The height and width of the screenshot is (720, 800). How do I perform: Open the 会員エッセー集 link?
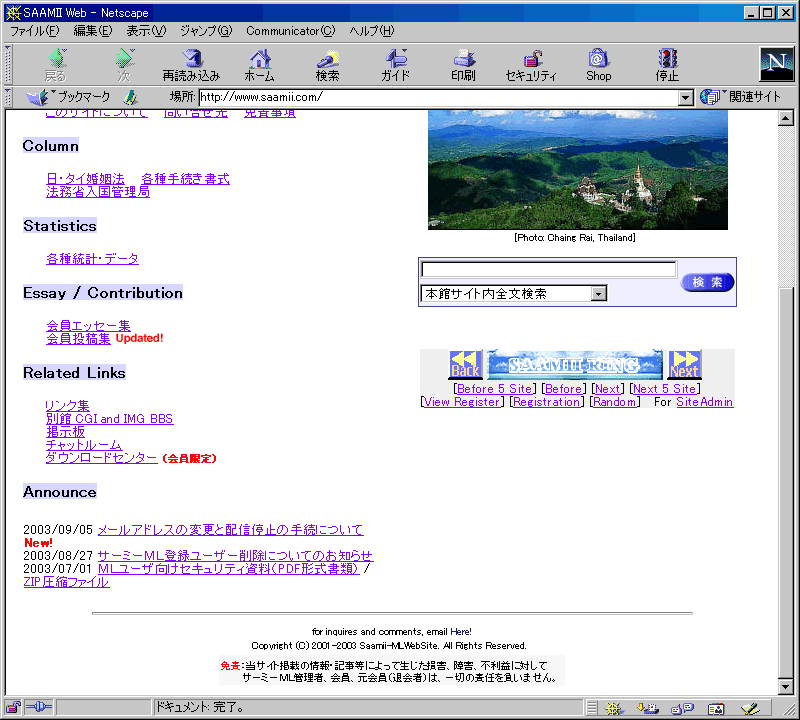click(x=88, y=326)
